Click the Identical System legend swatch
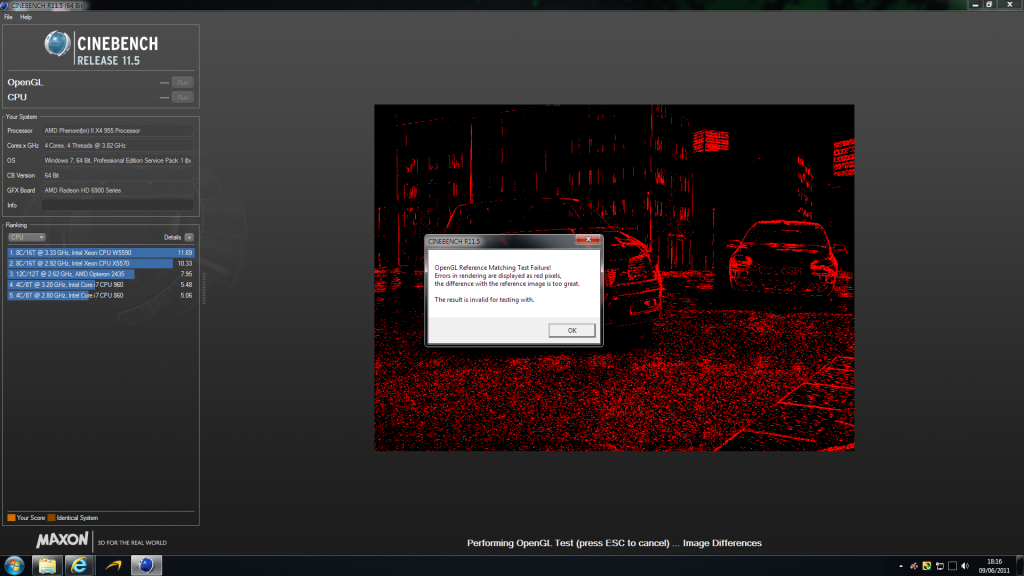 (52, 518)
